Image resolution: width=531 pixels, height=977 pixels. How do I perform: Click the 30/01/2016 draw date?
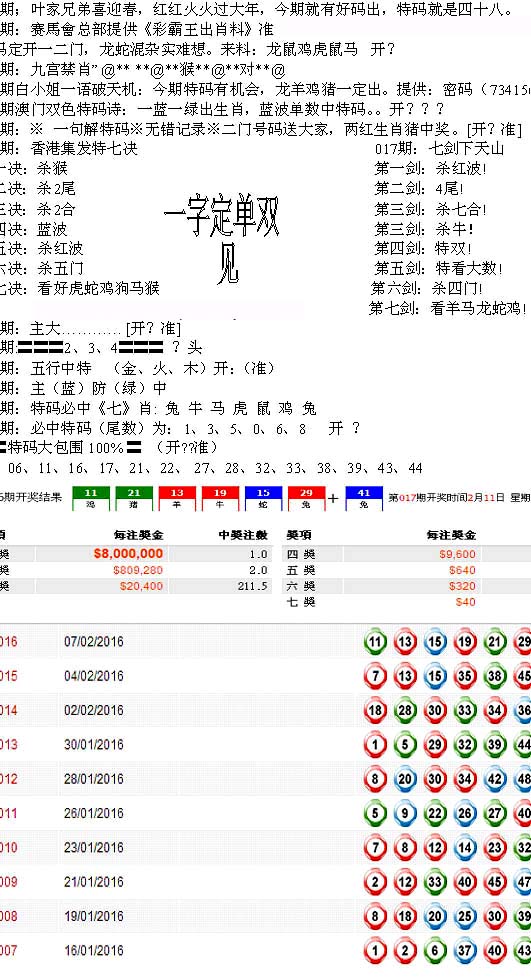click(x=93, y=745)
